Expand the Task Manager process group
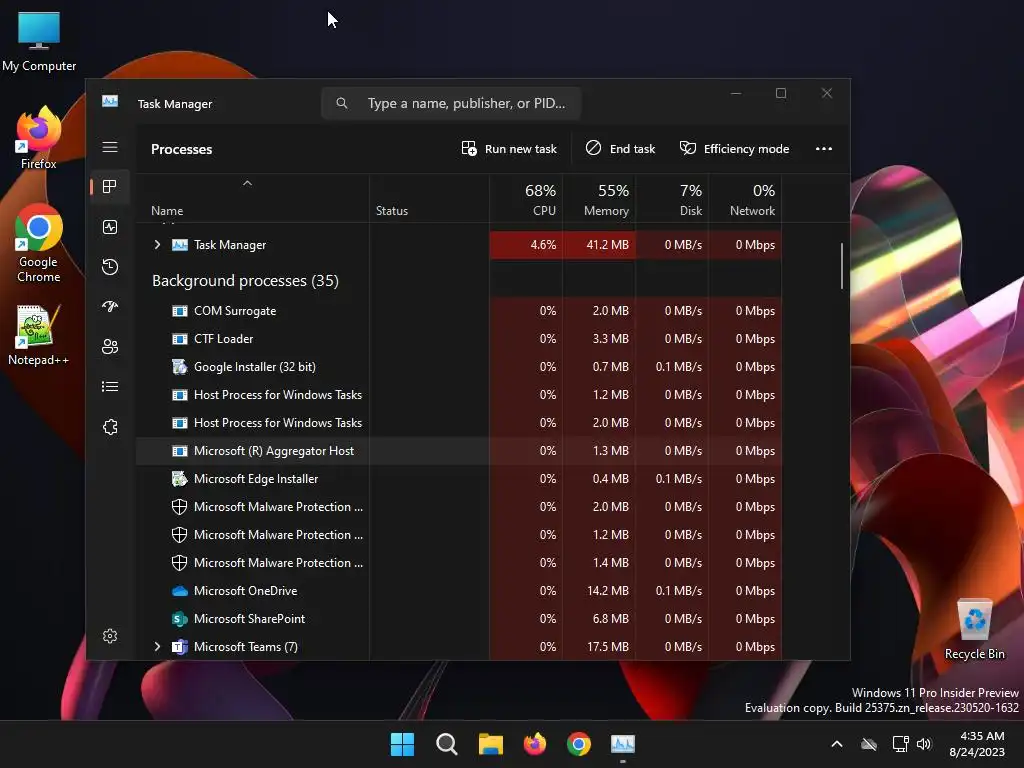This screenshot has height=768, width=1024. pos(157,244)
